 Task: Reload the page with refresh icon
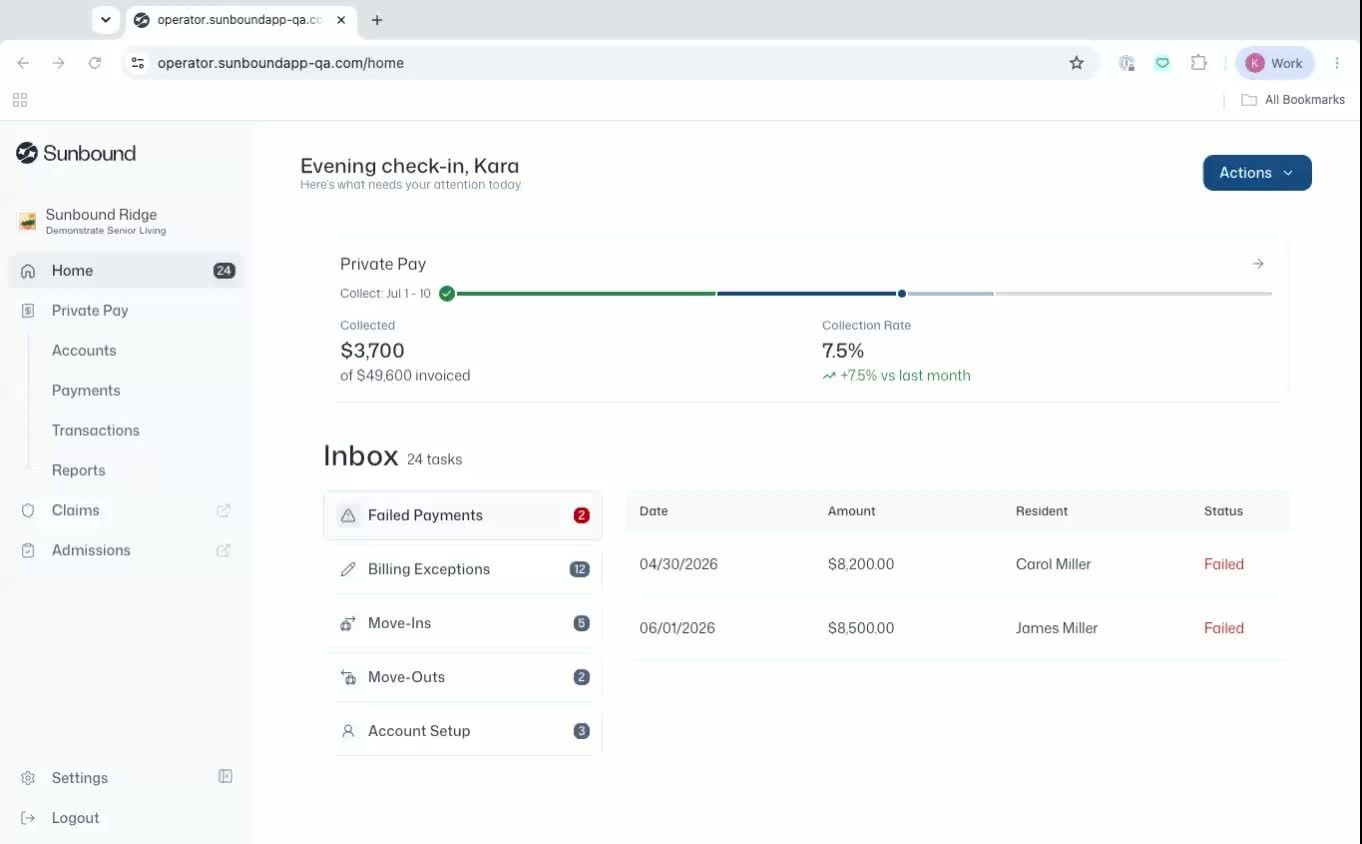95,63
